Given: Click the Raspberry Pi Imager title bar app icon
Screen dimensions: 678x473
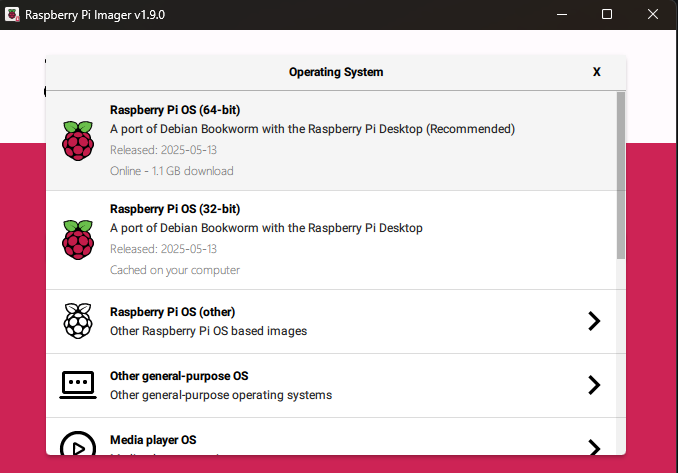Looking at the screenshot, I should (x=12, y=14).
